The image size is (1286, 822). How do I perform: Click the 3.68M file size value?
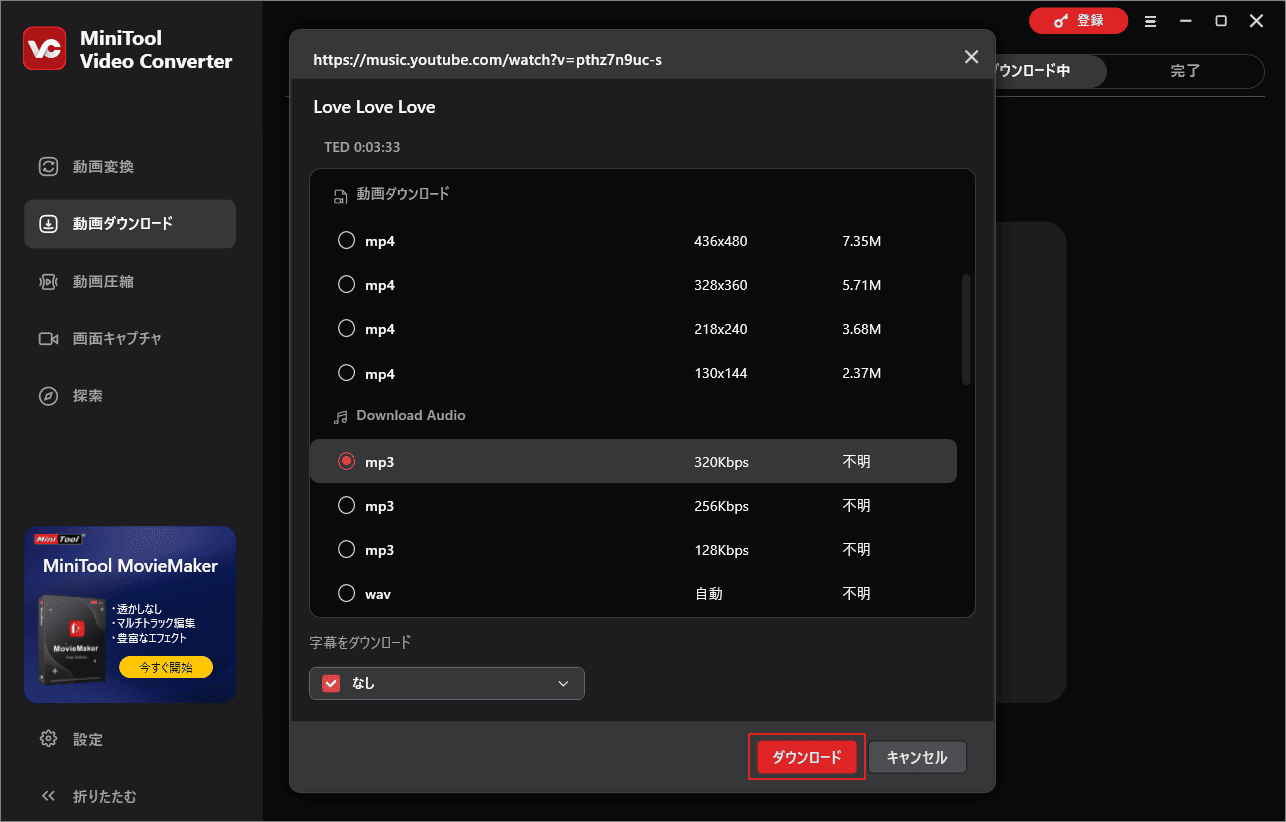click(862, 329)
